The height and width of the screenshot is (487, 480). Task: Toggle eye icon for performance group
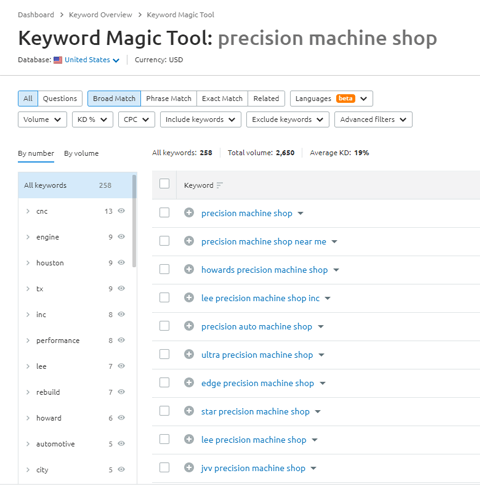[x=121, y=340]
